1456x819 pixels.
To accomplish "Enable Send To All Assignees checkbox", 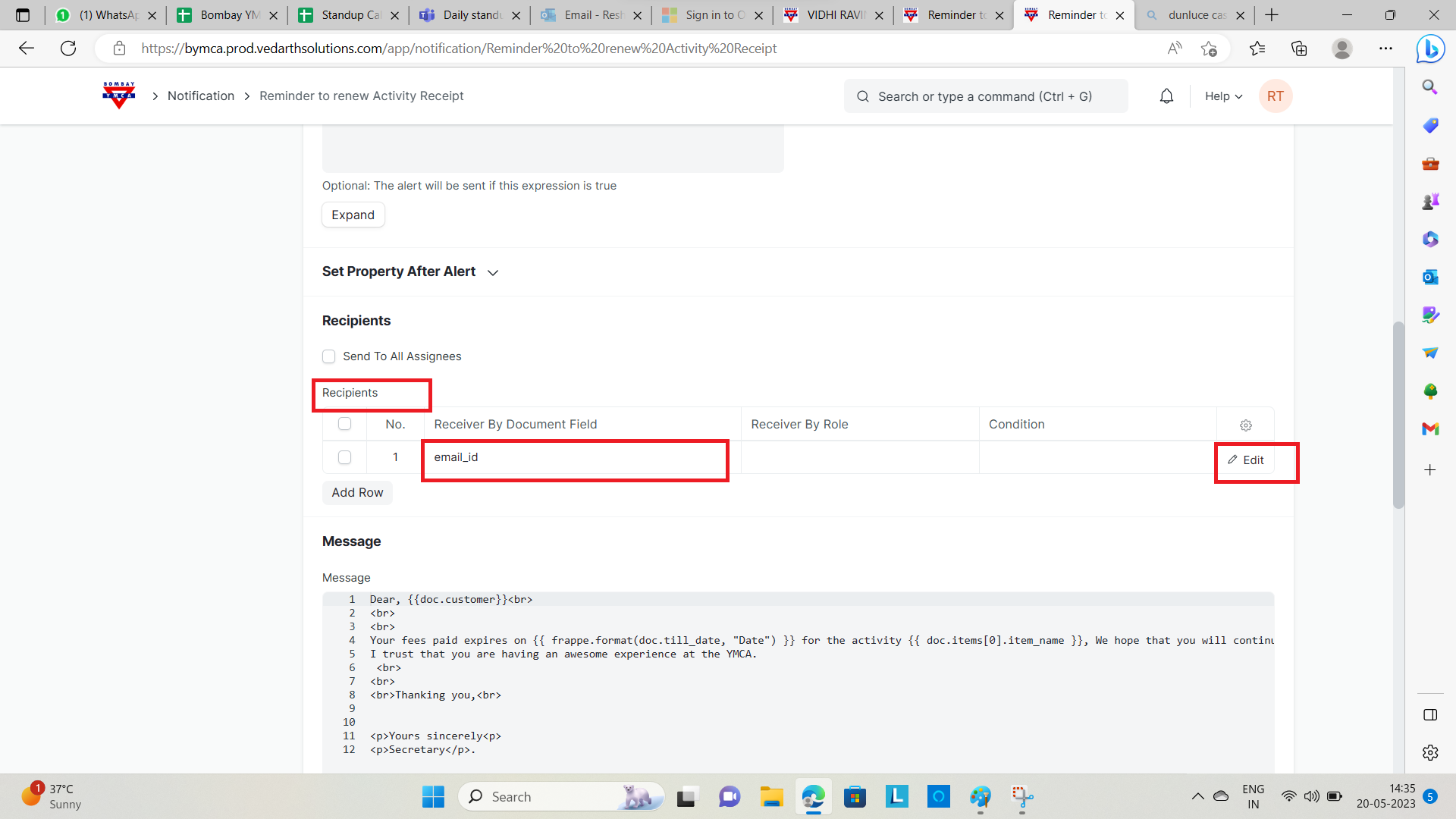I will click(329, 356).
